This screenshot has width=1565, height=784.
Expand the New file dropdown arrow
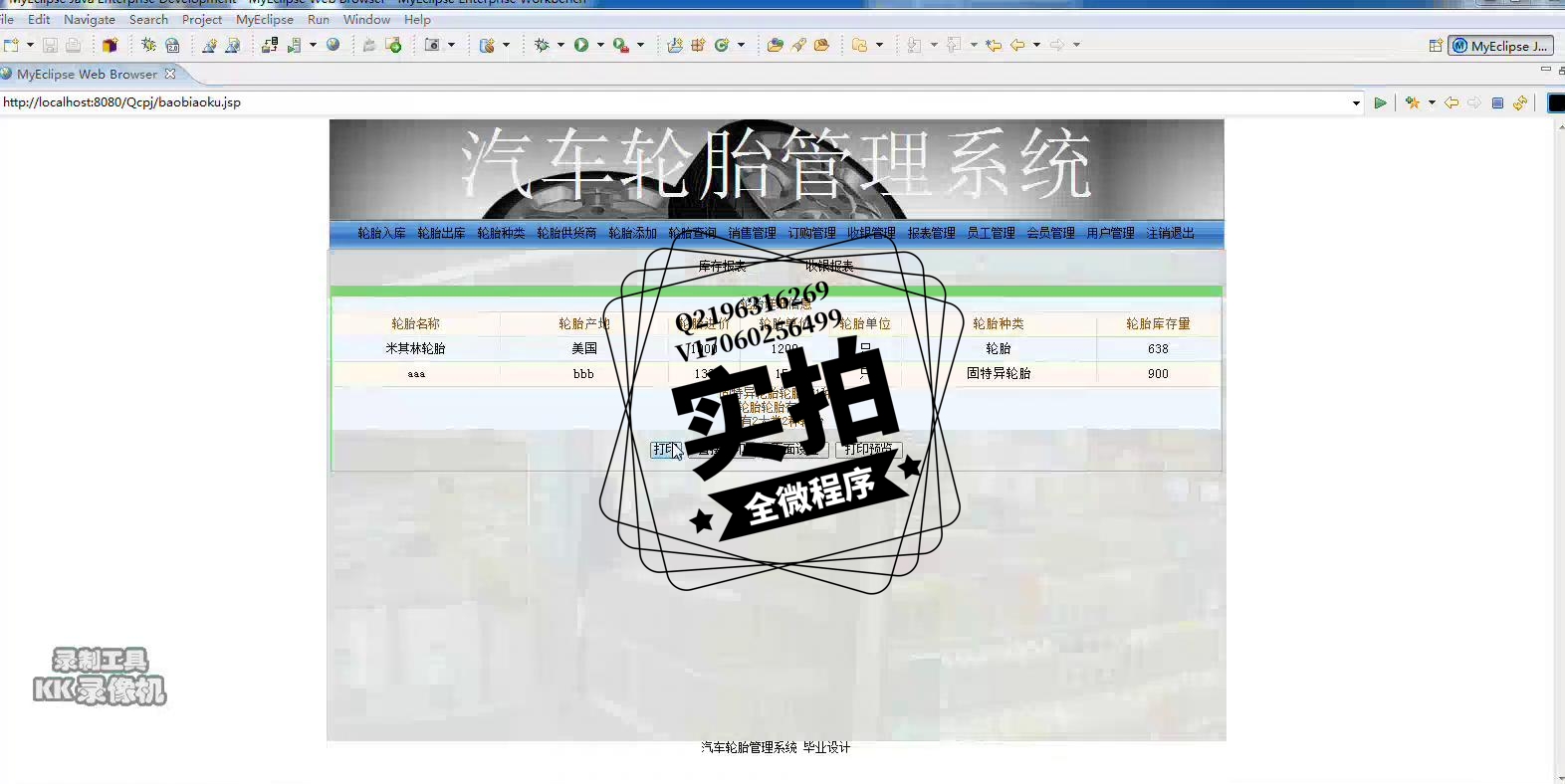30,45
